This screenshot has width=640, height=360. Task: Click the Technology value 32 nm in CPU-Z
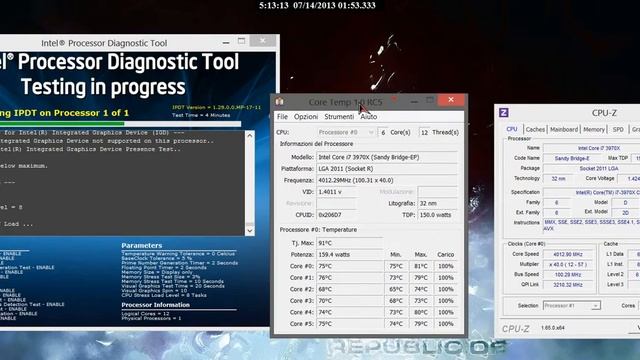point(558,179)
